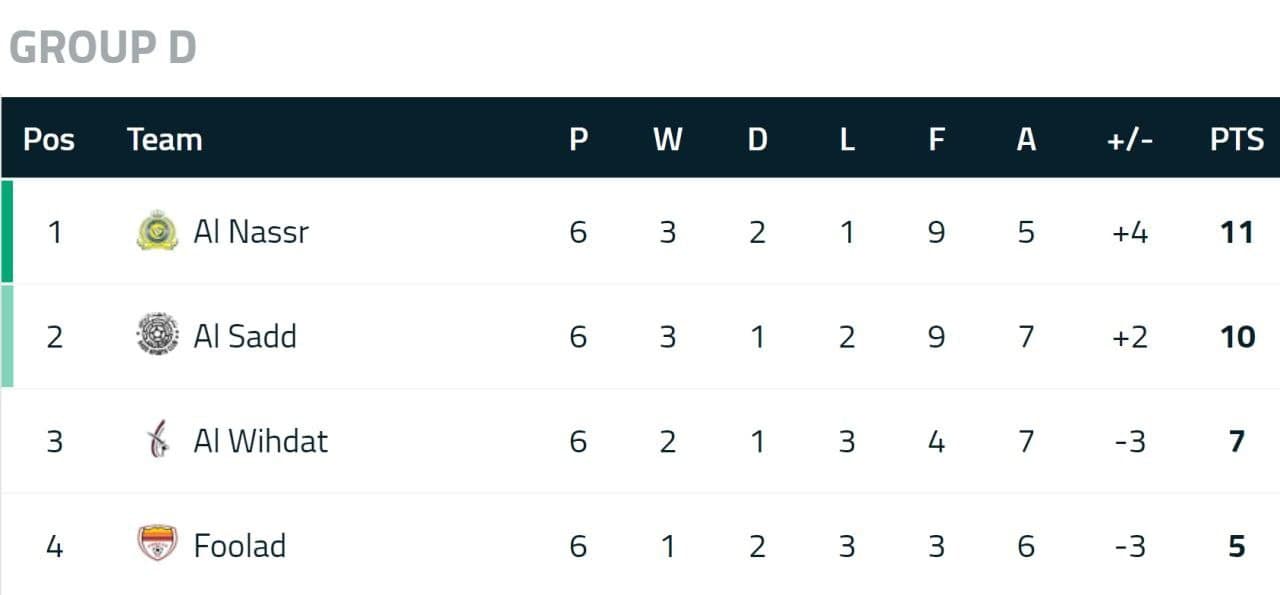
Task: Click the dark green qualification bar
Action: (7, 231)
